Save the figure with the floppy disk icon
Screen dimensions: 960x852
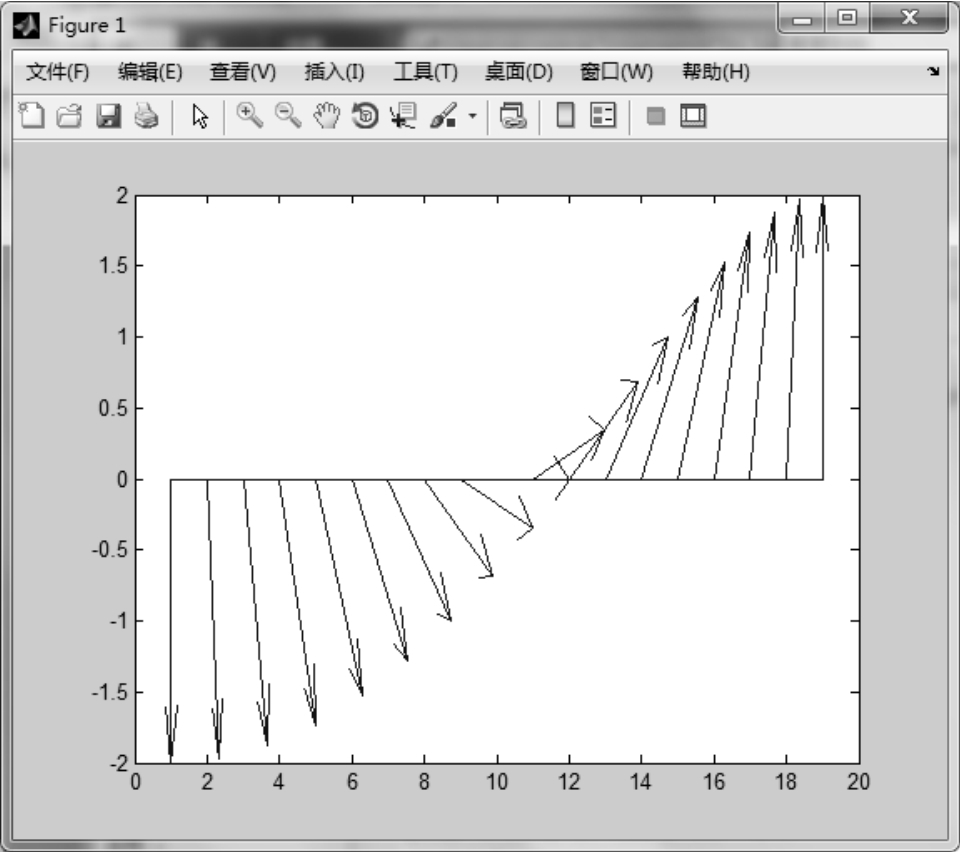(107, 117)
